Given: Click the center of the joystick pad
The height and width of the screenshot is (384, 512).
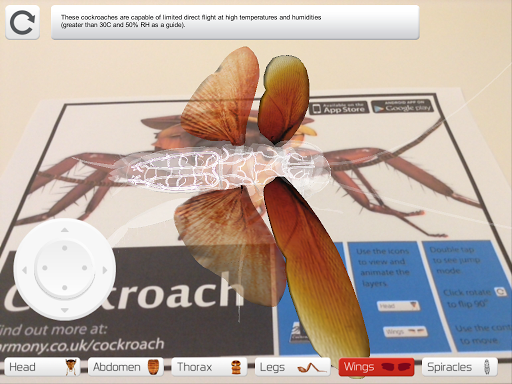Looking at the screenshot, I should tap(65, 269).
